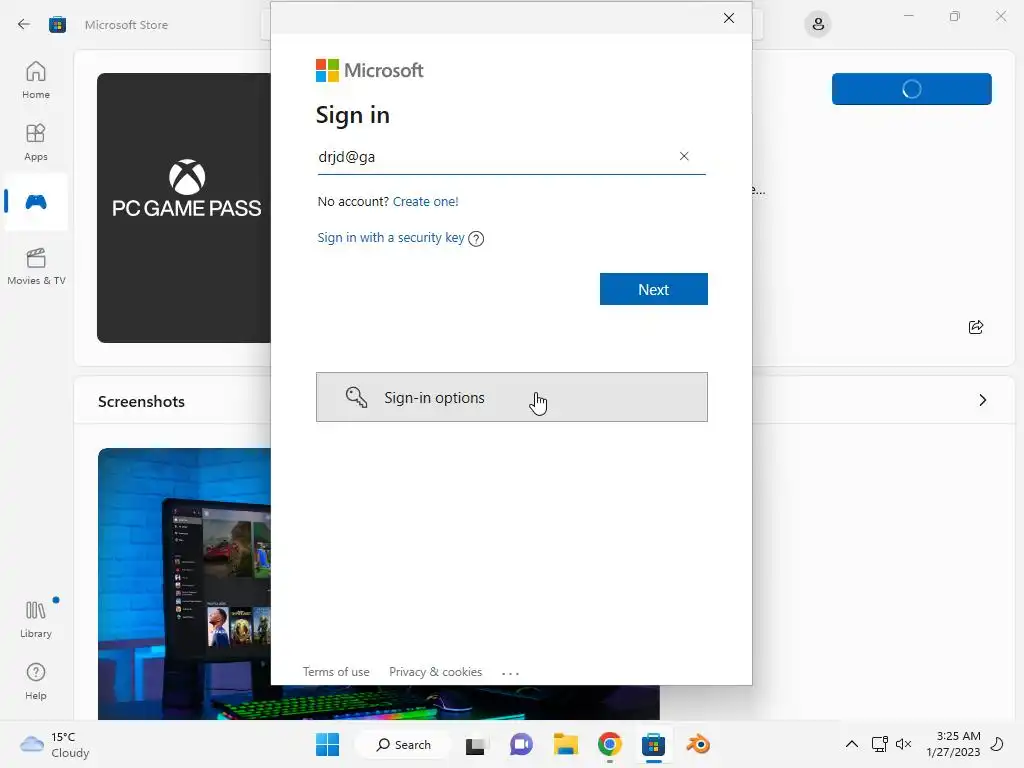
Task: Expand the Screenshots section chevron
Action: click(x=982, y=400)
